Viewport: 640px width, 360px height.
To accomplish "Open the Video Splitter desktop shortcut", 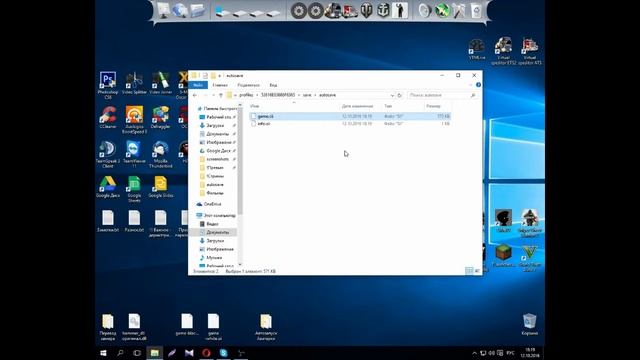I will coord(134,83).
